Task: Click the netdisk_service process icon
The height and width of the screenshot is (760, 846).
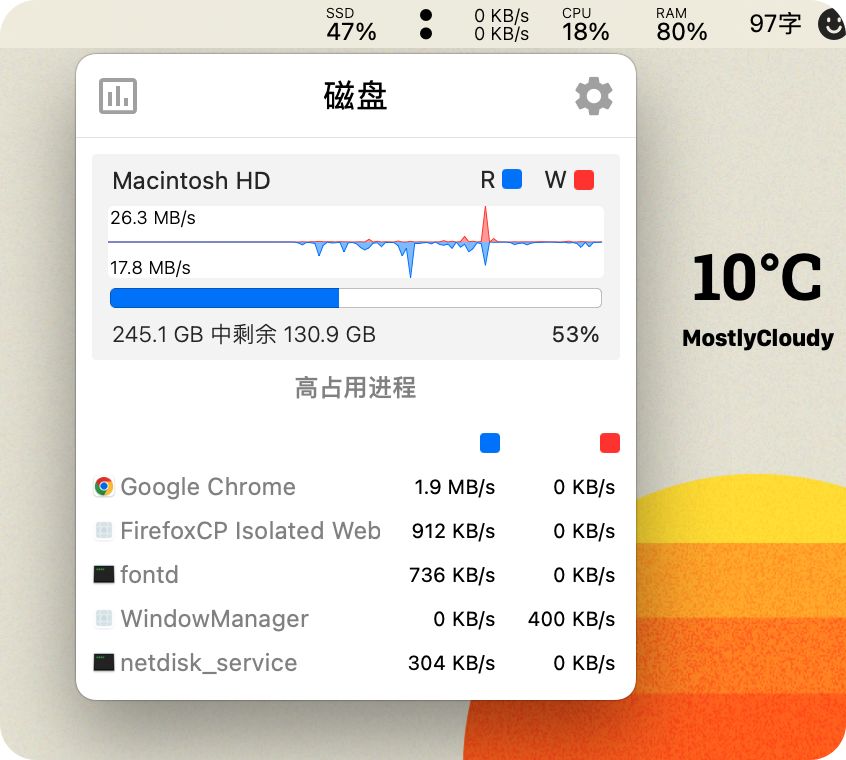Action: (104, 662)
